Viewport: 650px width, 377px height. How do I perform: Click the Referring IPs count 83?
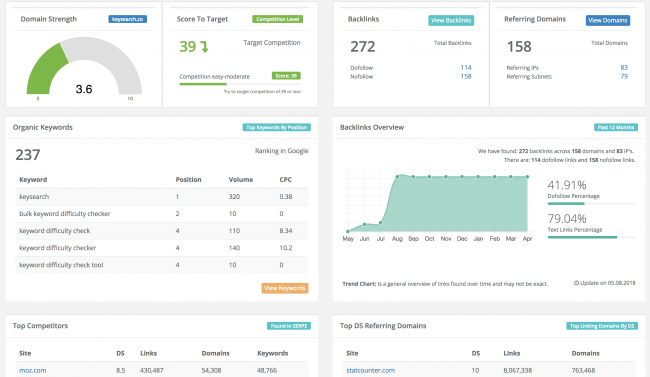tap(624, 67)
